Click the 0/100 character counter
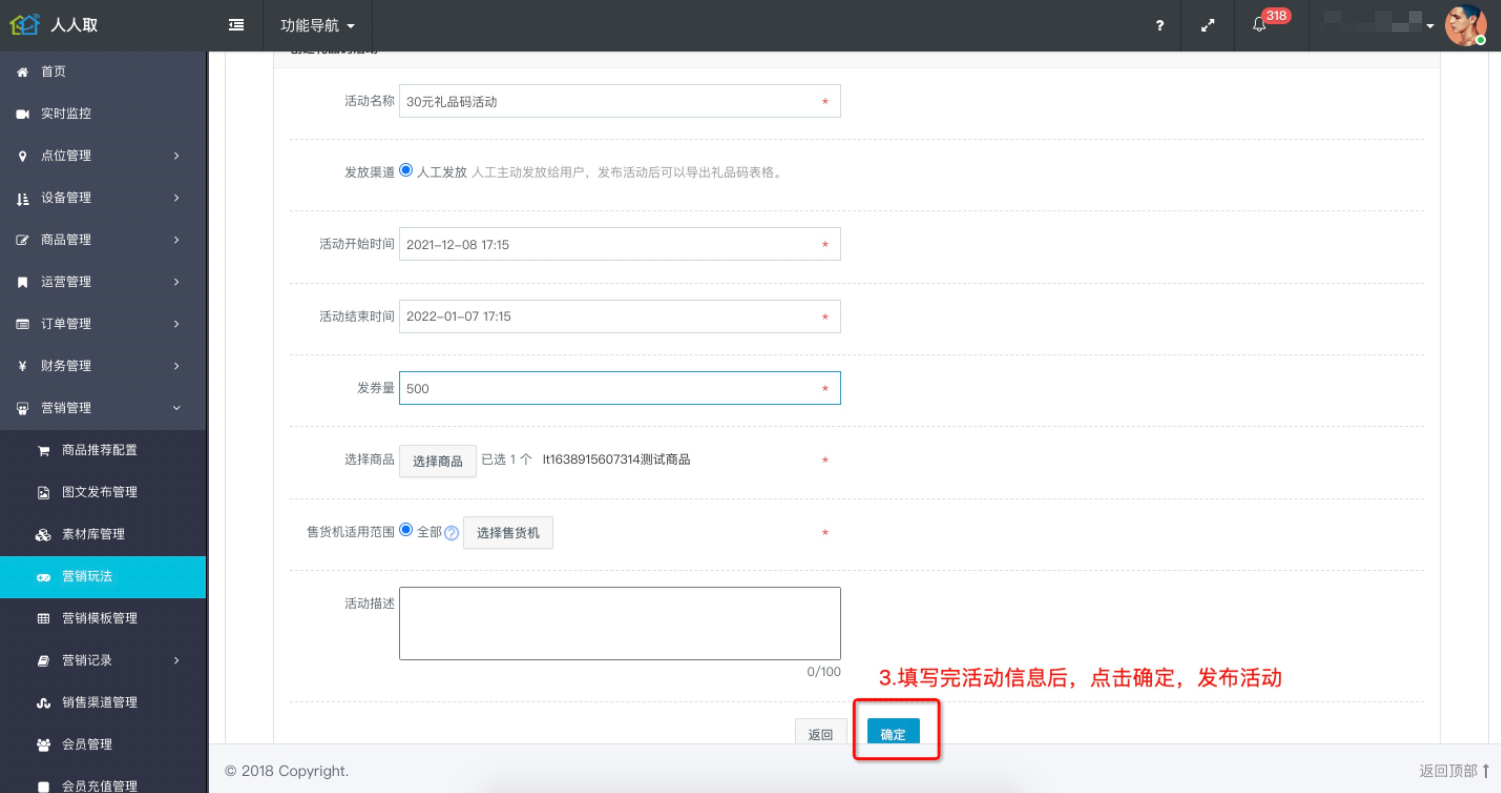 coord(823,672)
